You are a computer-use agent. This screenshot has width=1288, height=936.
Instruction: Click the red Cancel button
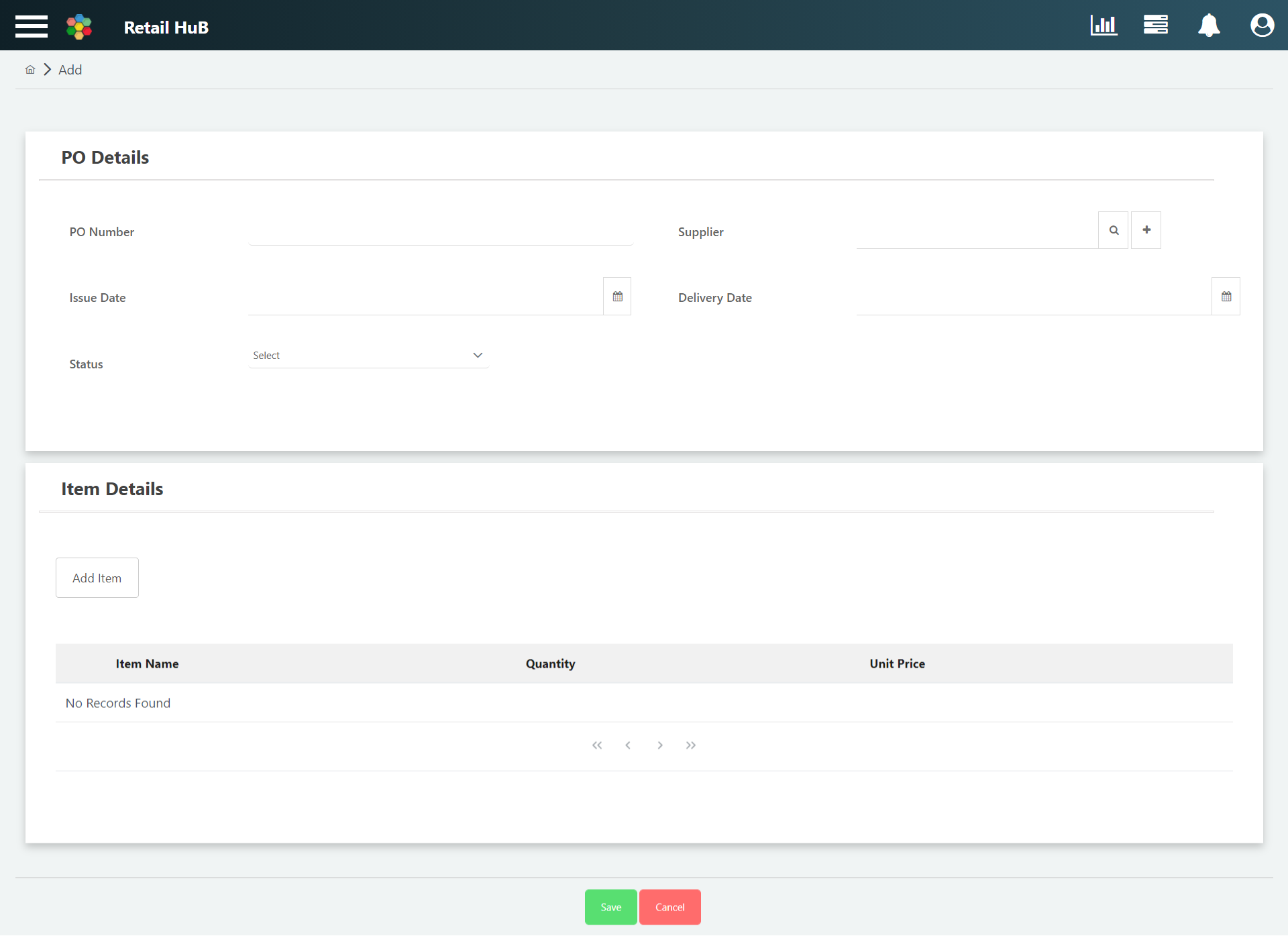(669, 907)
